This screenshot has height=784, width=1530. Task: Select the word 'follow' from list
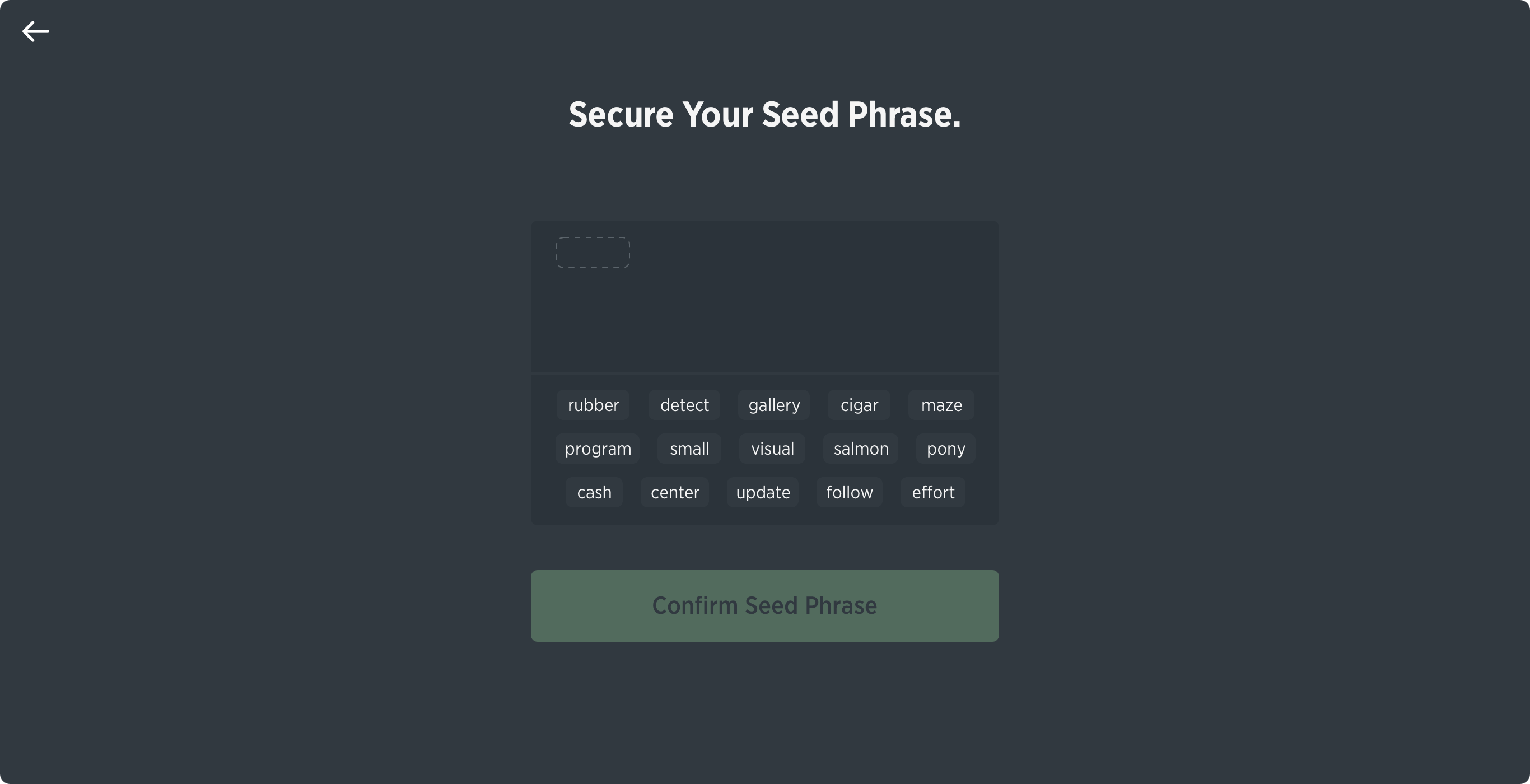coord(850,492)
